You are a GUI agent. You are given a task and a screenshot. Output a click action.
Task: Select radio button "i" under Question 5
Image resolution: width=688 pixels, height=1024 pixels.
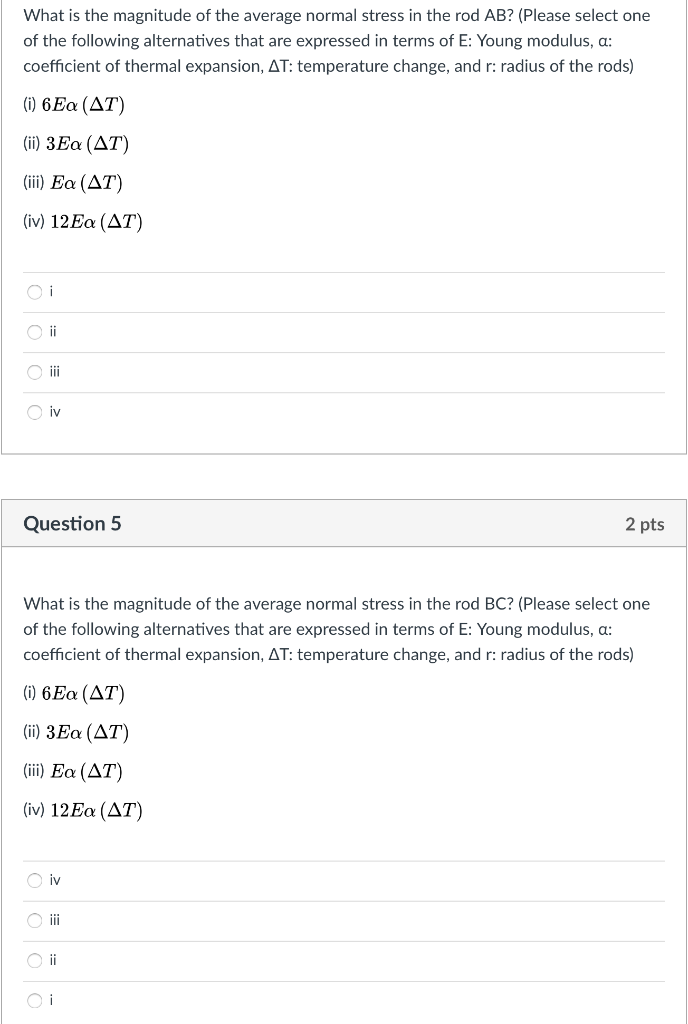click(x=35, y=1000)
